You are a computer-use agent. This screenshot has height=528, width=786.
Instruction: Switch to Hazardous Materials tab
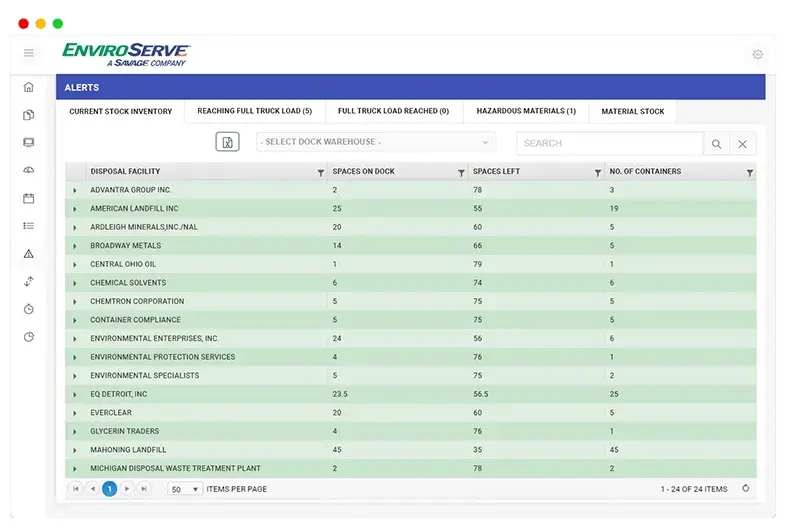[x=526, y=111]
